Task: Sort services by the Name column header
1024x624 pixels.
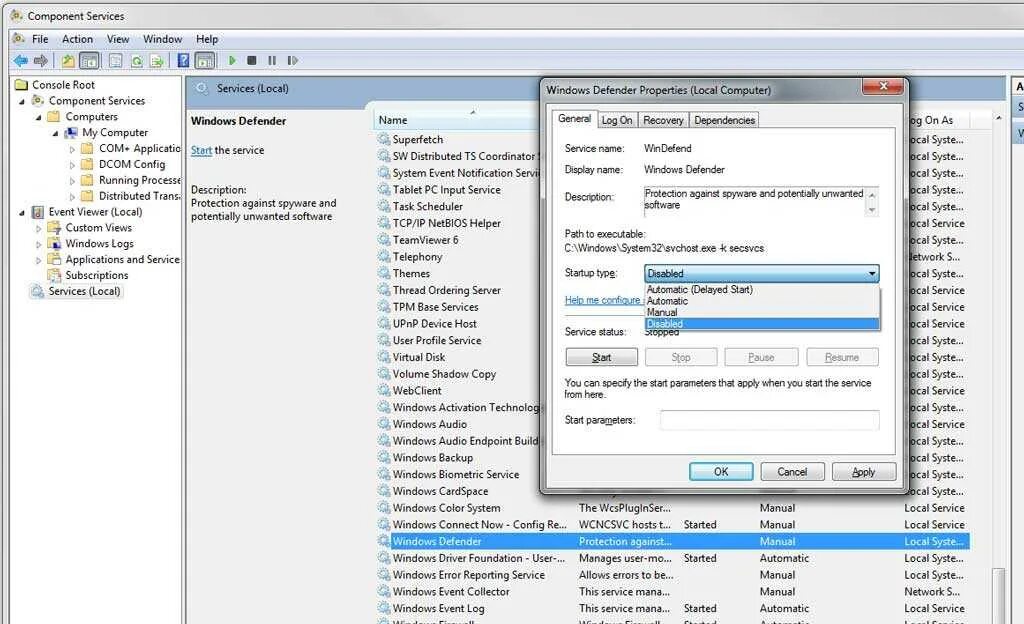Action: [x=457, y=120]
